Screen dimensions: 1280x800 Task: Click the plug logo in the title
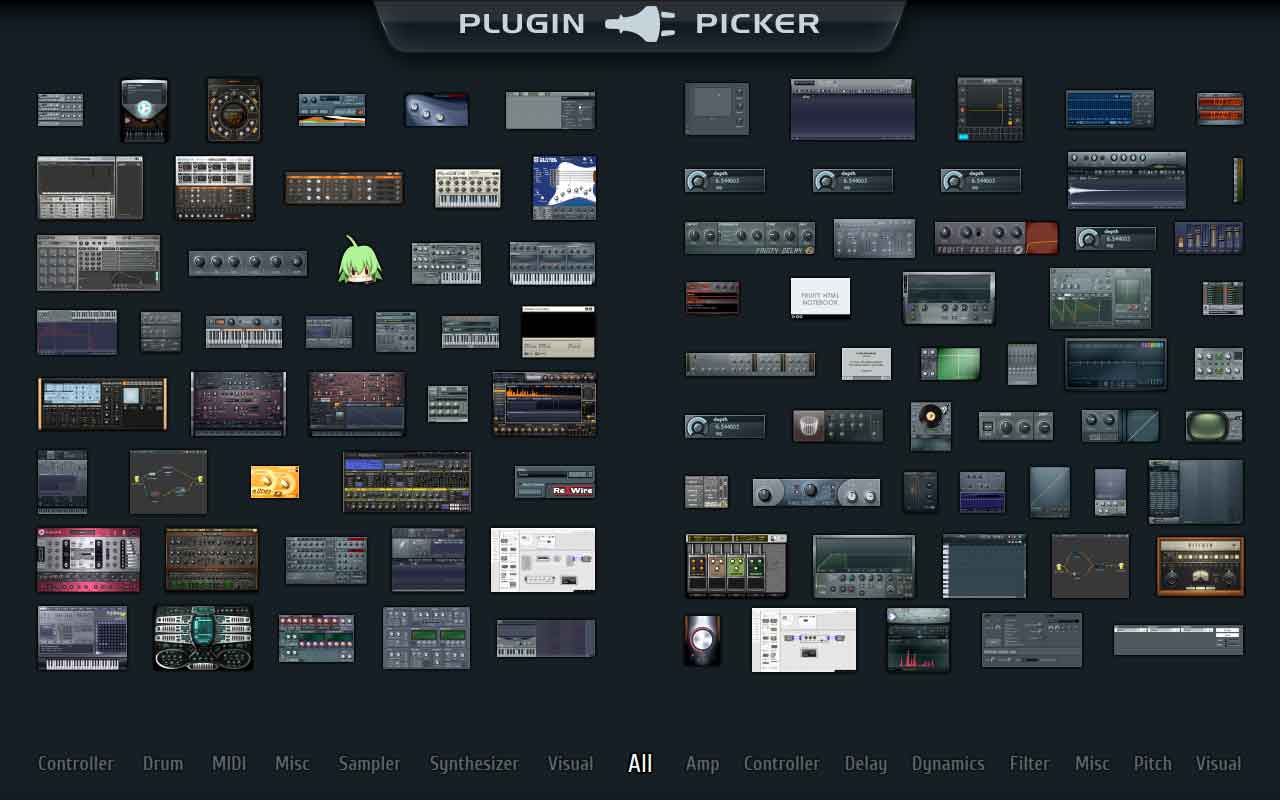coord(640,24)
